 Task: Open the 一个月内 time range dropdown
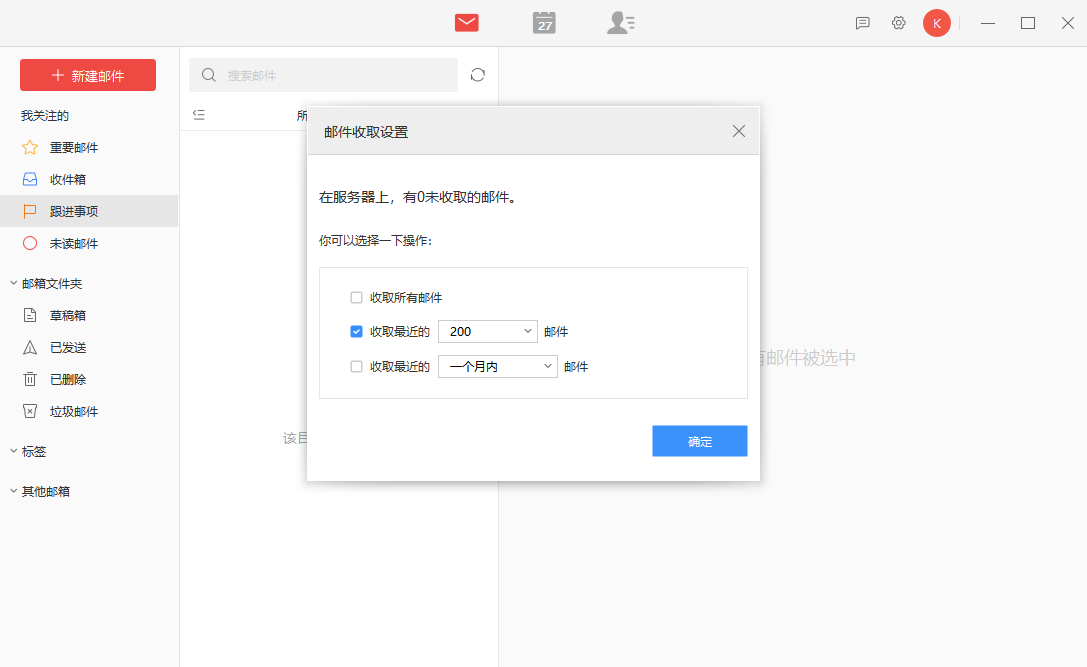[x=497, y=367]
